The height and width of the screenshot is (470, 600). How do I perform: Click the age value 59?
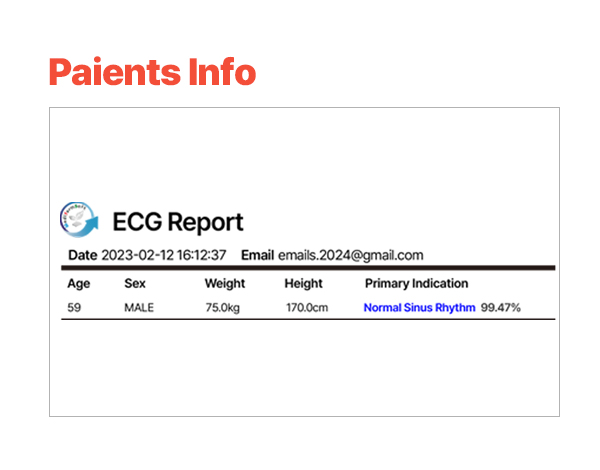74,307
